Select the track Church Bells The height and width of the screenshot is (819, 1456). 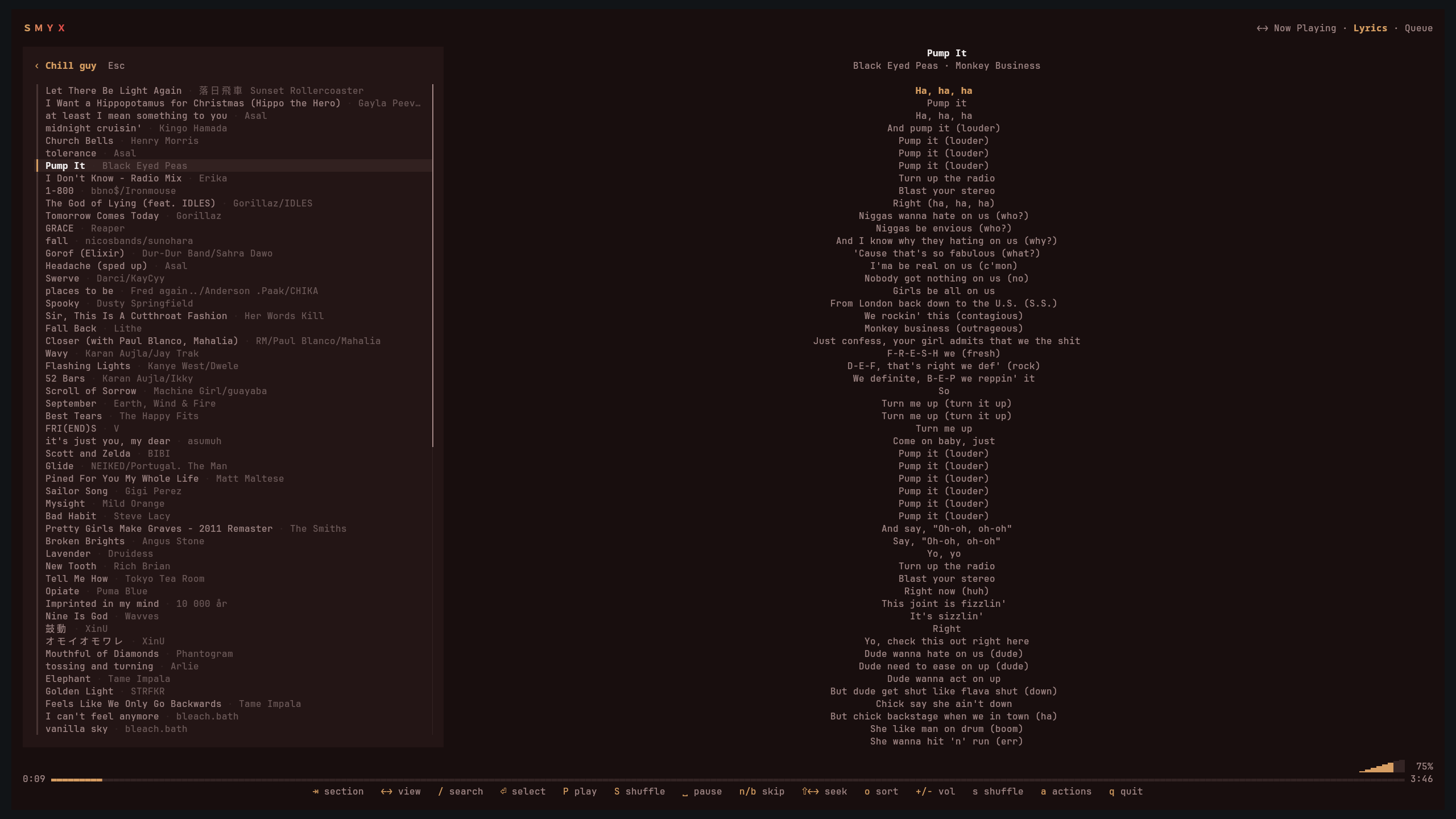coord(234,141)
